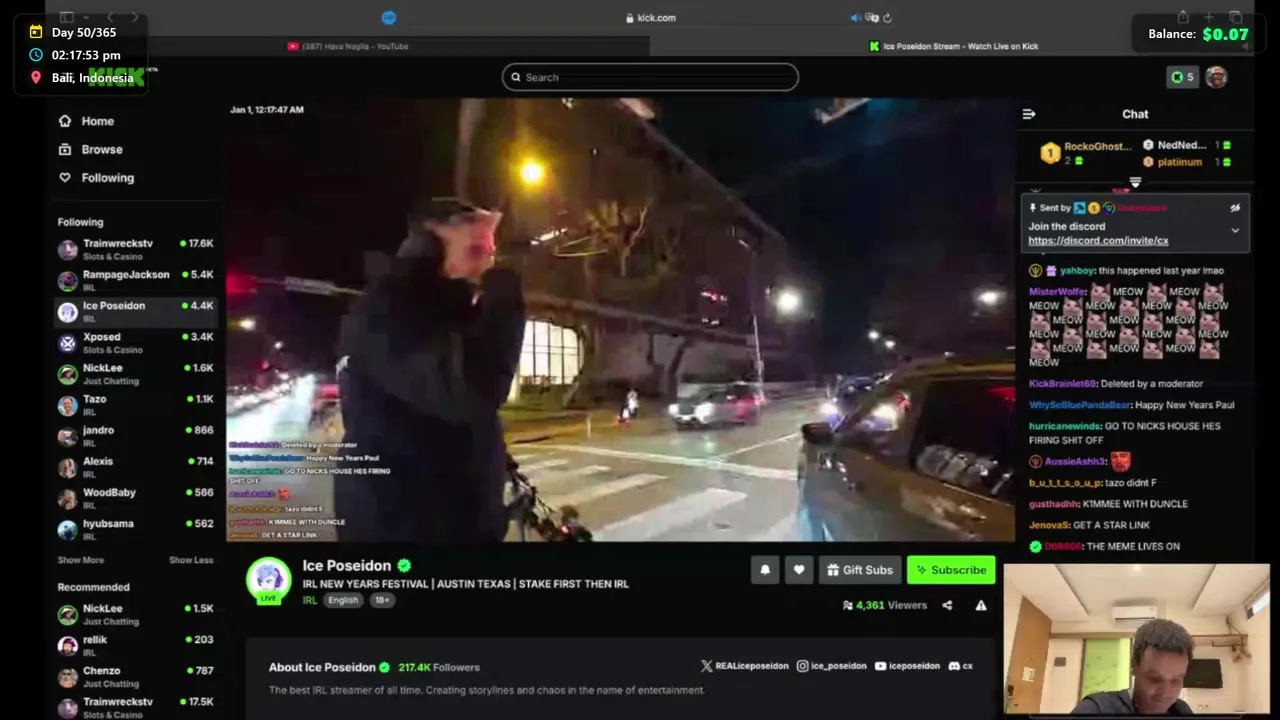Click the Gift Subs button
The height and width of the screenshot is (720, 1280).
[x=860, y=570]
